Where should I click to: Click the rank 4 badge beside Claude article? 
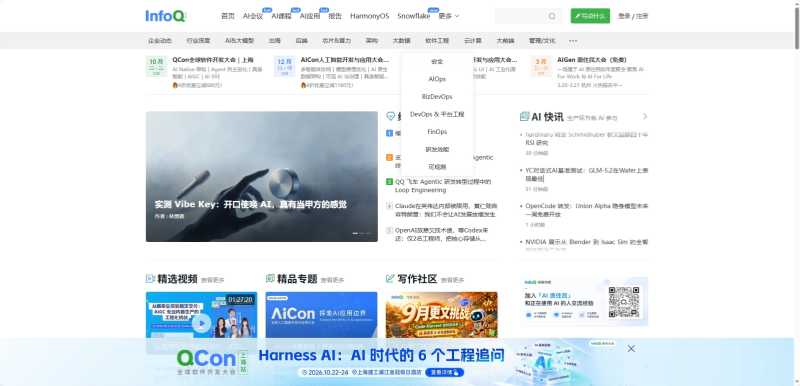point(389,206)
